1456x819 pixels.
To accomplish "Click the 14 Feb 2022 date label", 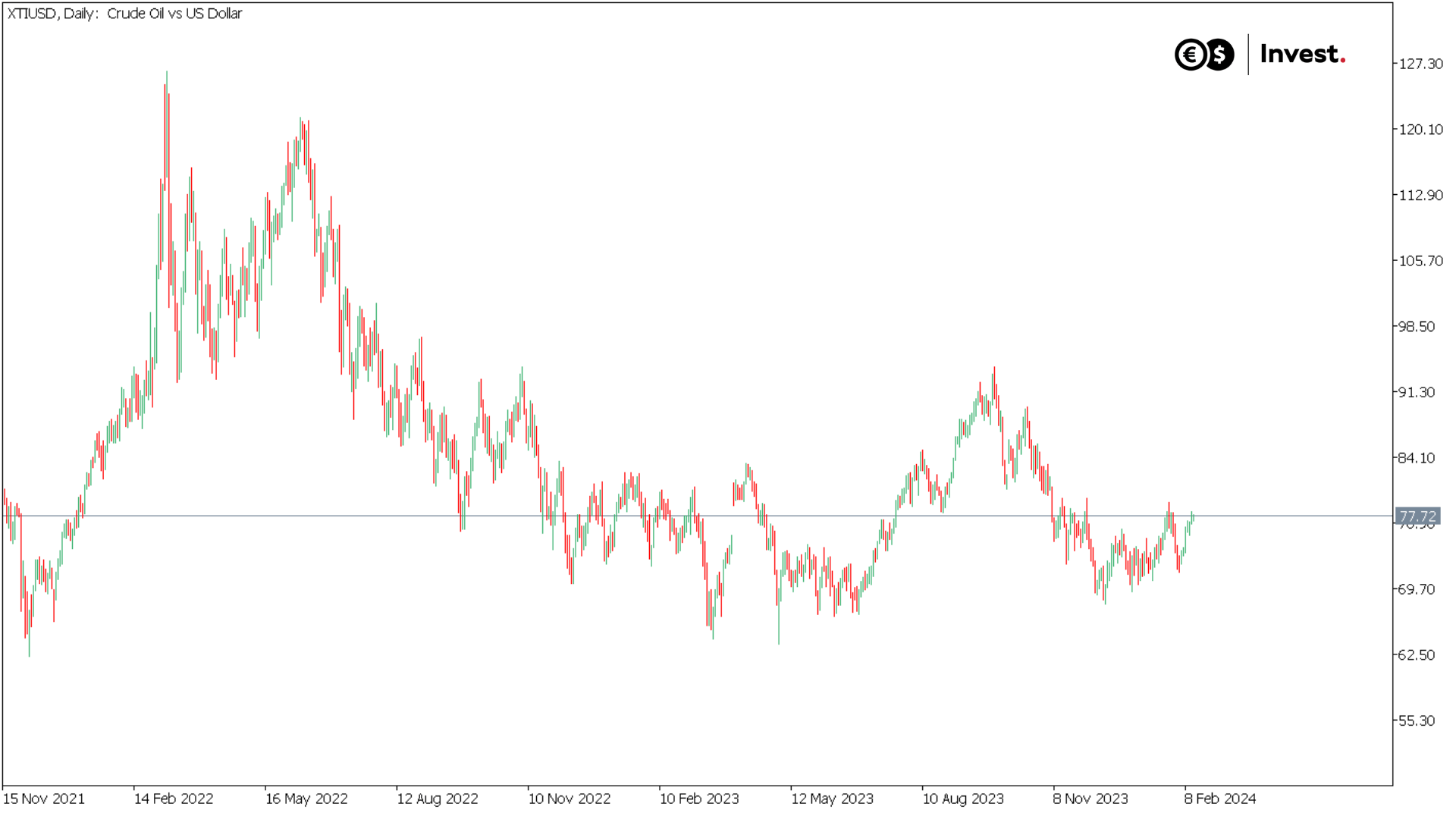I will click(x=174, y=799).
